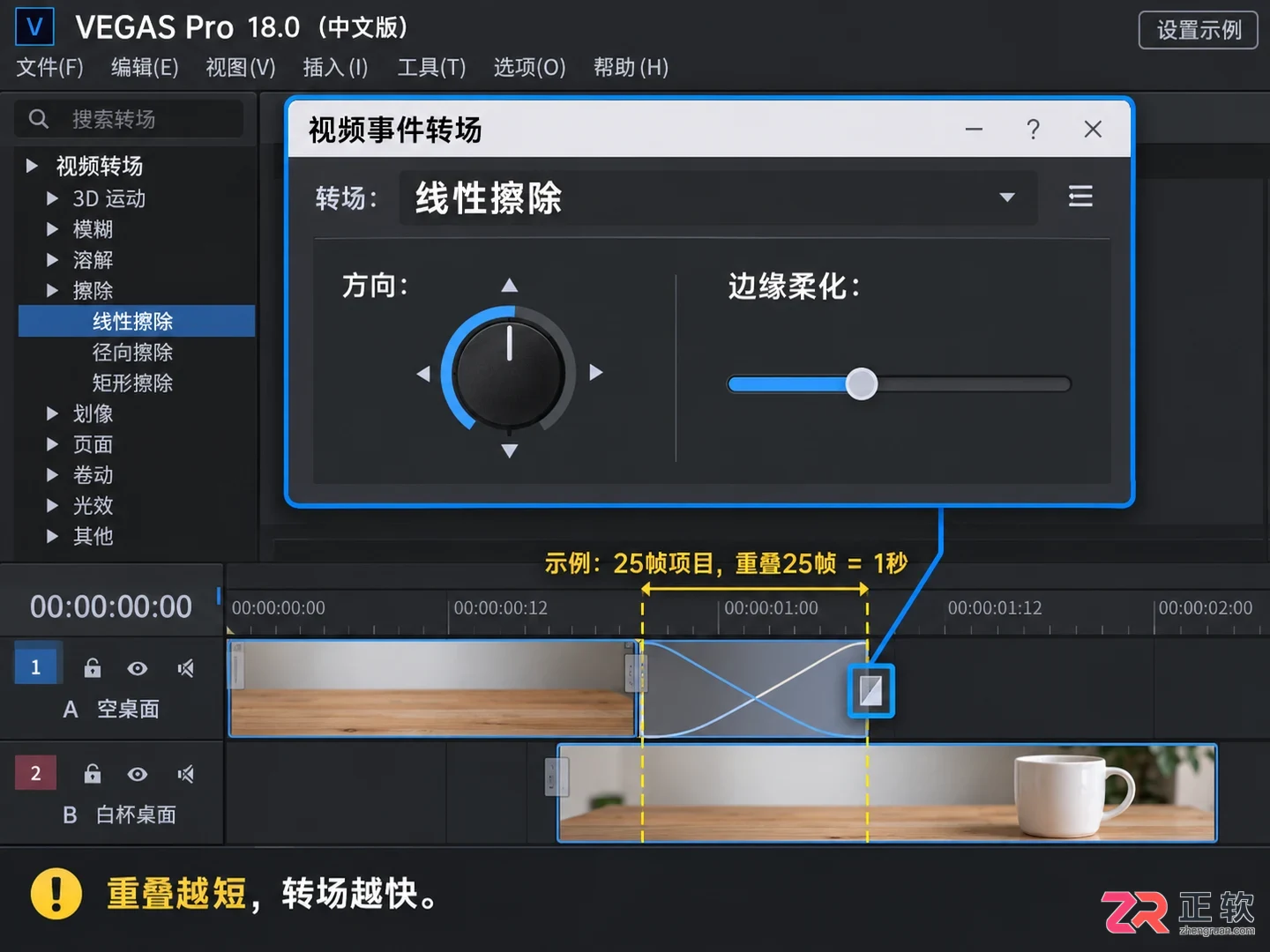Click the 边缘柔化 slider handle
Viewport: 1270px width, 952px height.
(x=862, y=383)
